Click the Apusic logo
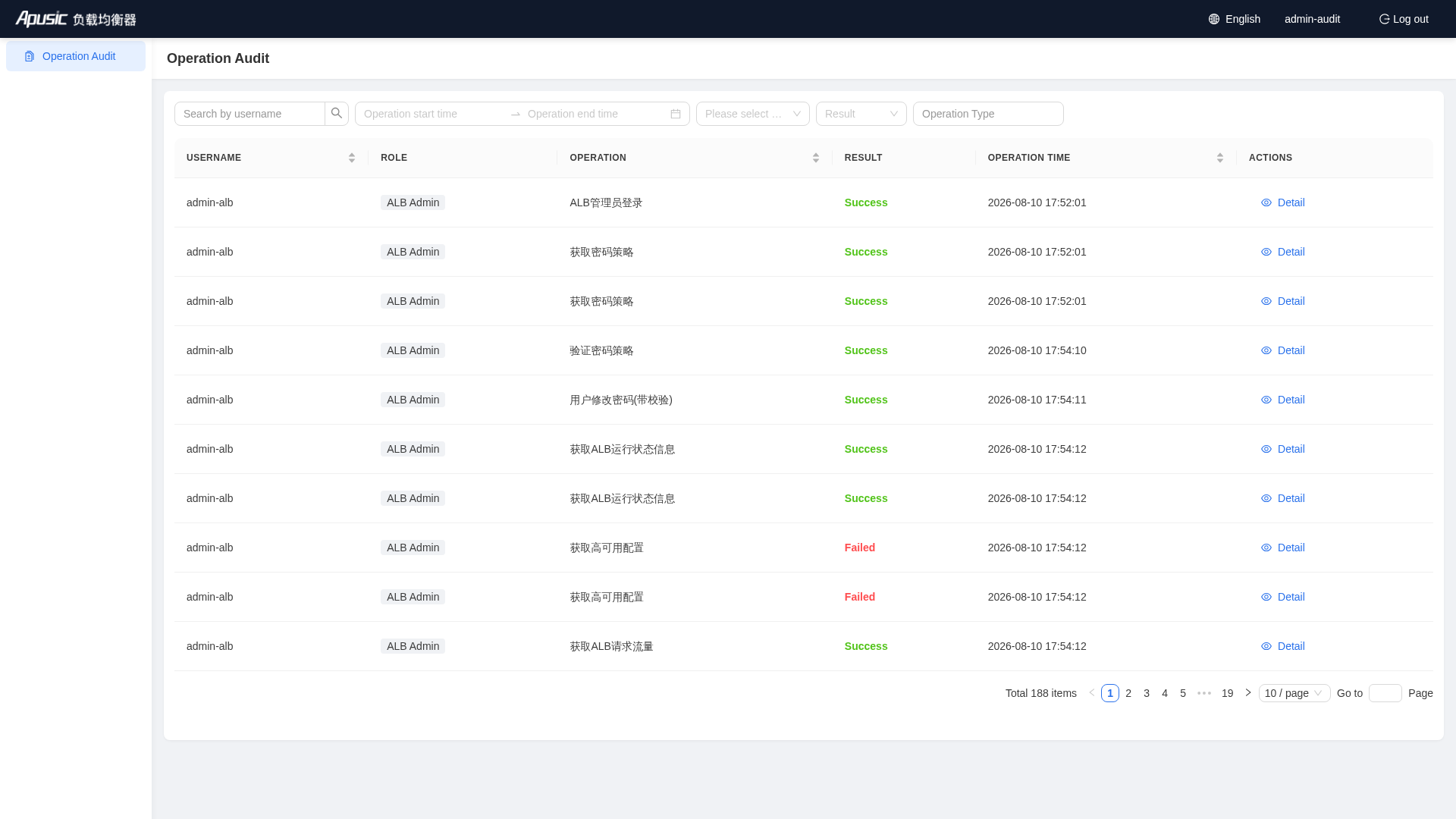Viewport: 1456px width, 819px height. 76,19
